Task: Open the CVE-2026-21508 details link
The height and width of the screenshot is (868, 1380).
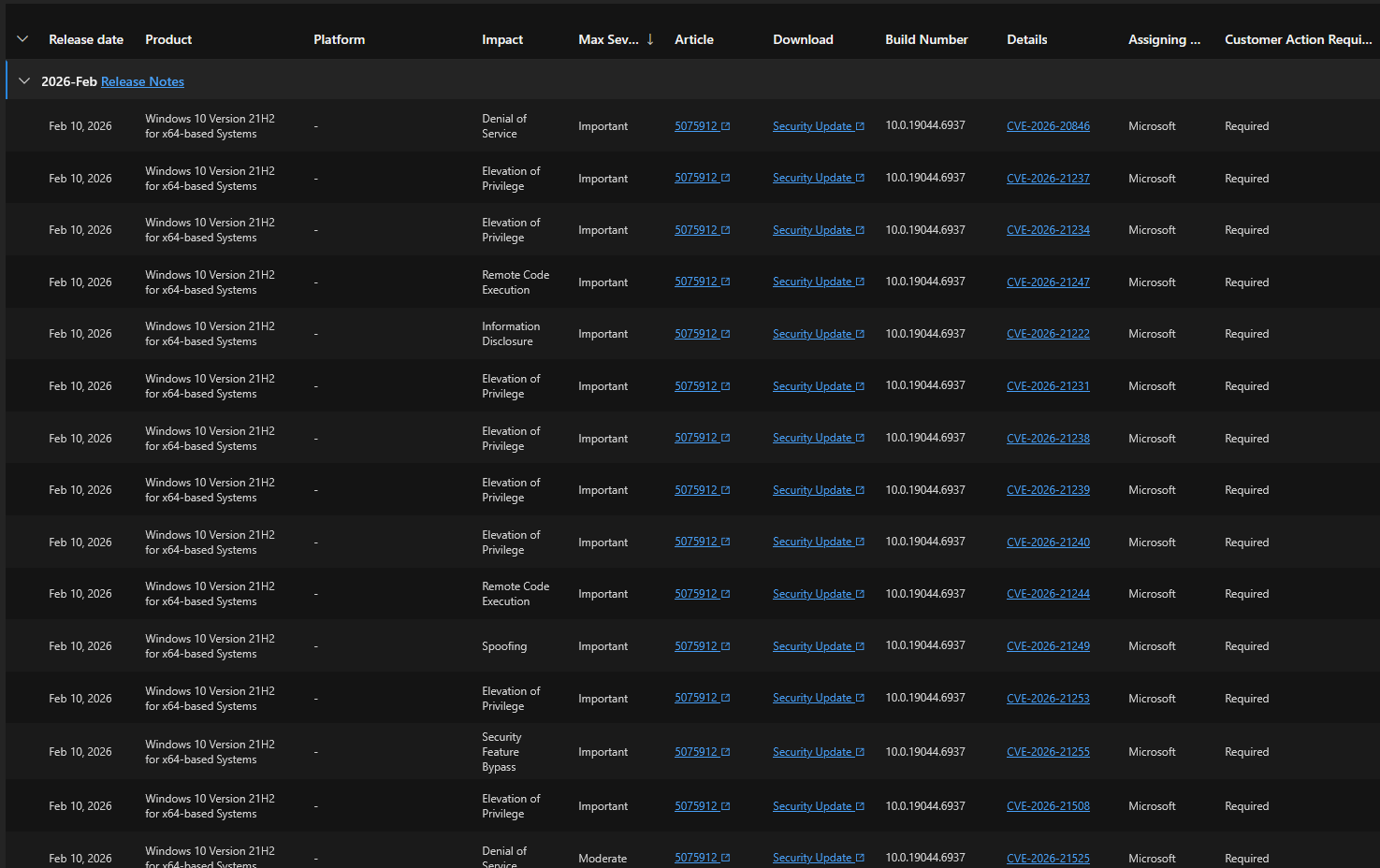Action: point(1048,806)
